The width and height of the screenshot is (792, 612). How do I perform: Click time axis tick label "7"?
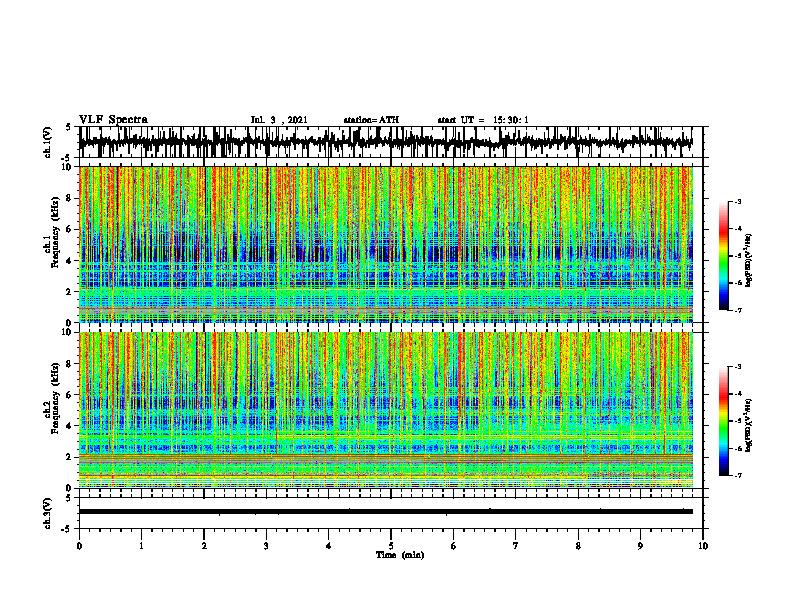click(x=516, y=546)
